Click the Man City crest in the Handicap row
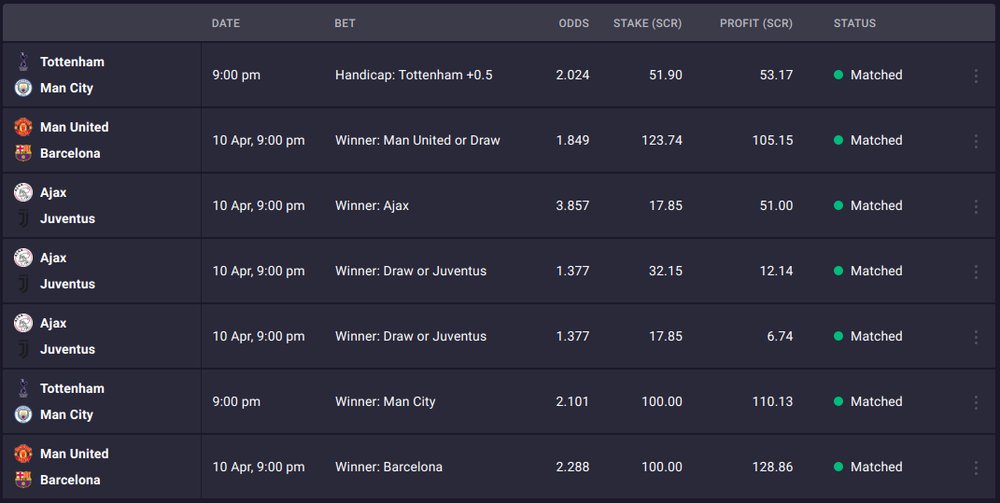 coord(23,88)
